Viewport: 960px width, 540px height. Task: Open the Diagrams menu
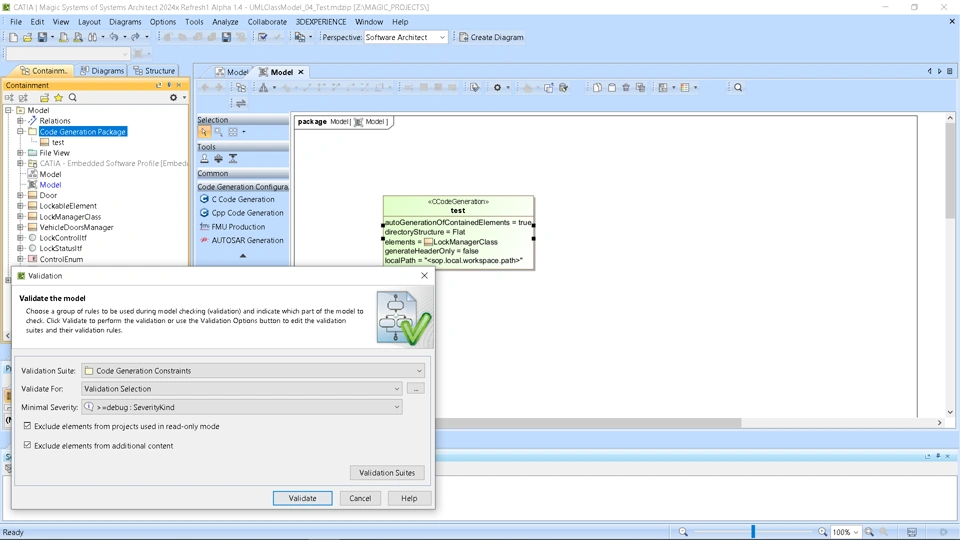click(125, 21)
